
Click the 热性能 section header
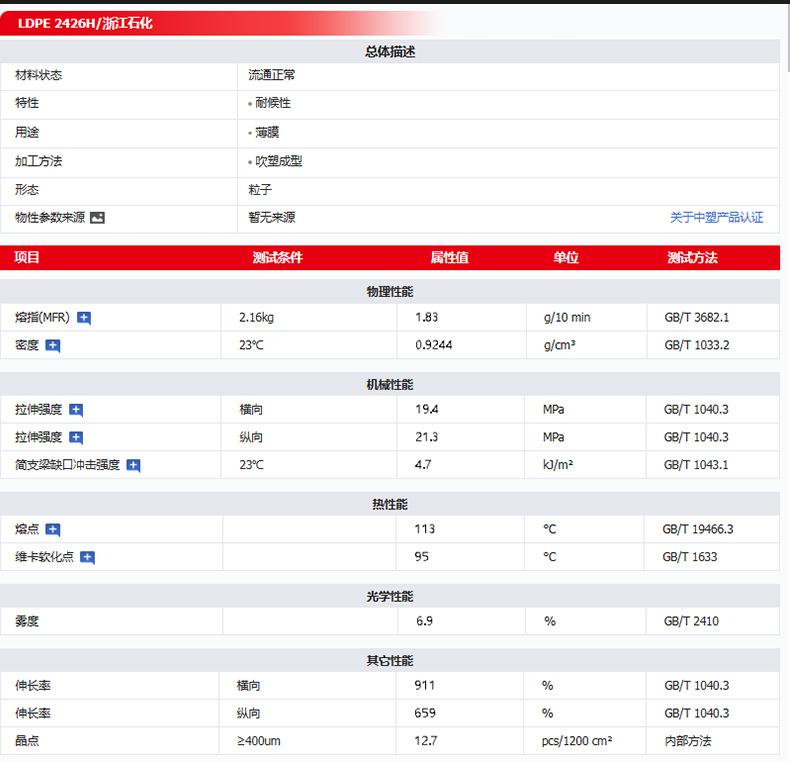(389, 504)
